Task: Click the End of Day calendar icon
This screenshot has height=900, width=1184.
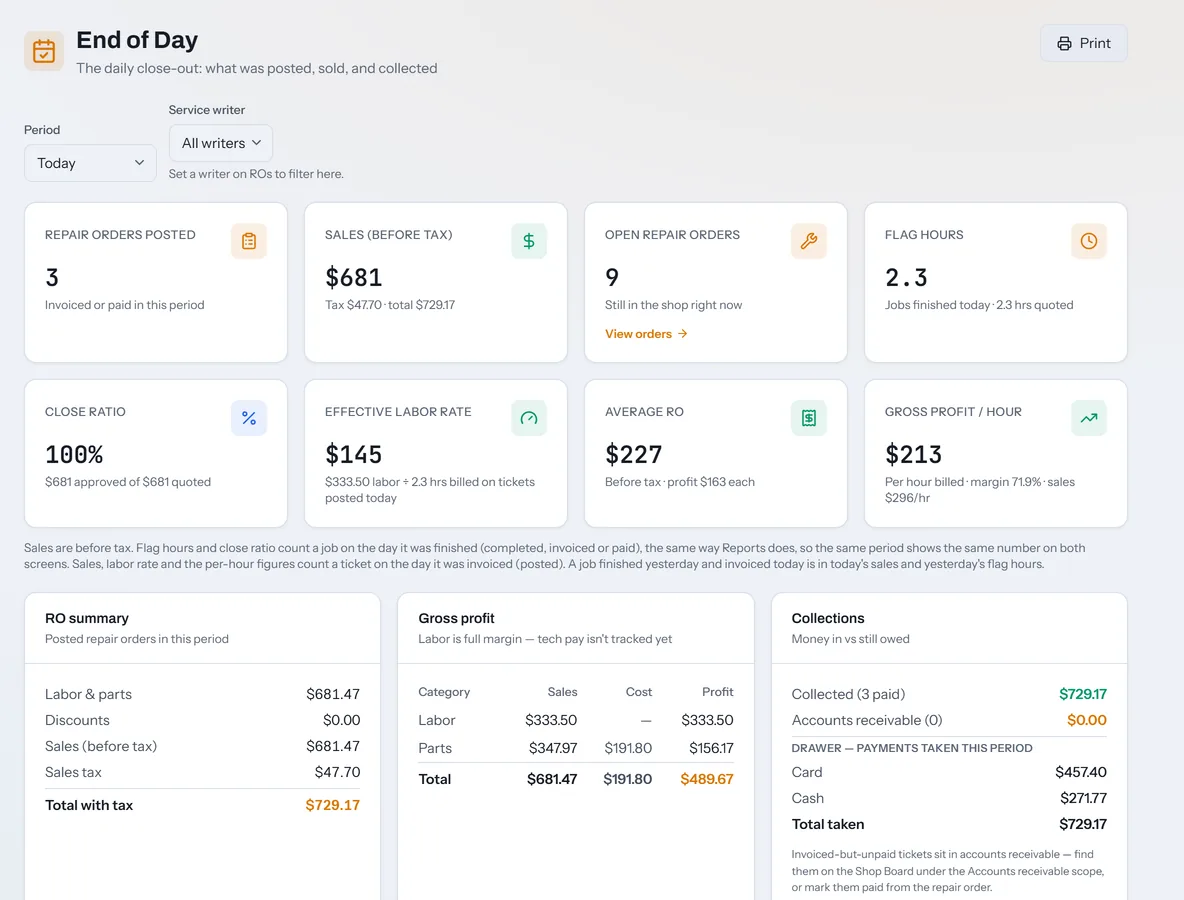Action: 44,51
